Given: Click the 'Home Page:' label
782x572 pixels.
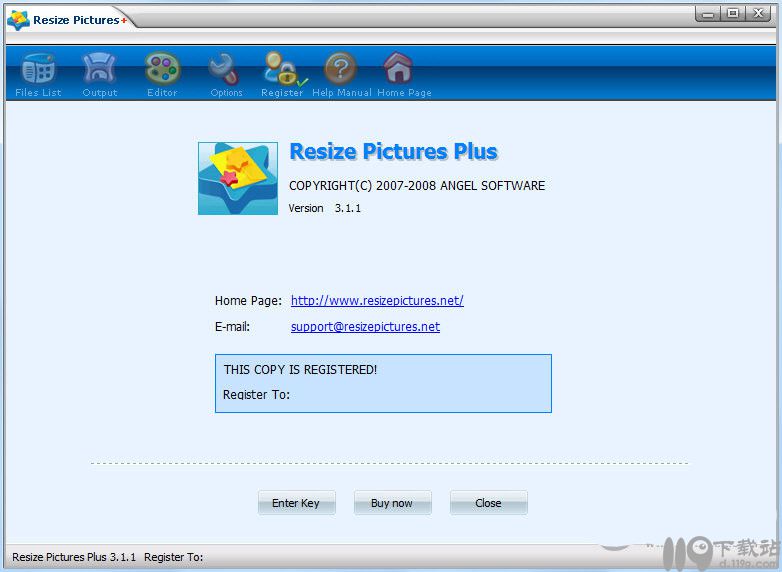Looking at the screenshot, I should point(248,301).
